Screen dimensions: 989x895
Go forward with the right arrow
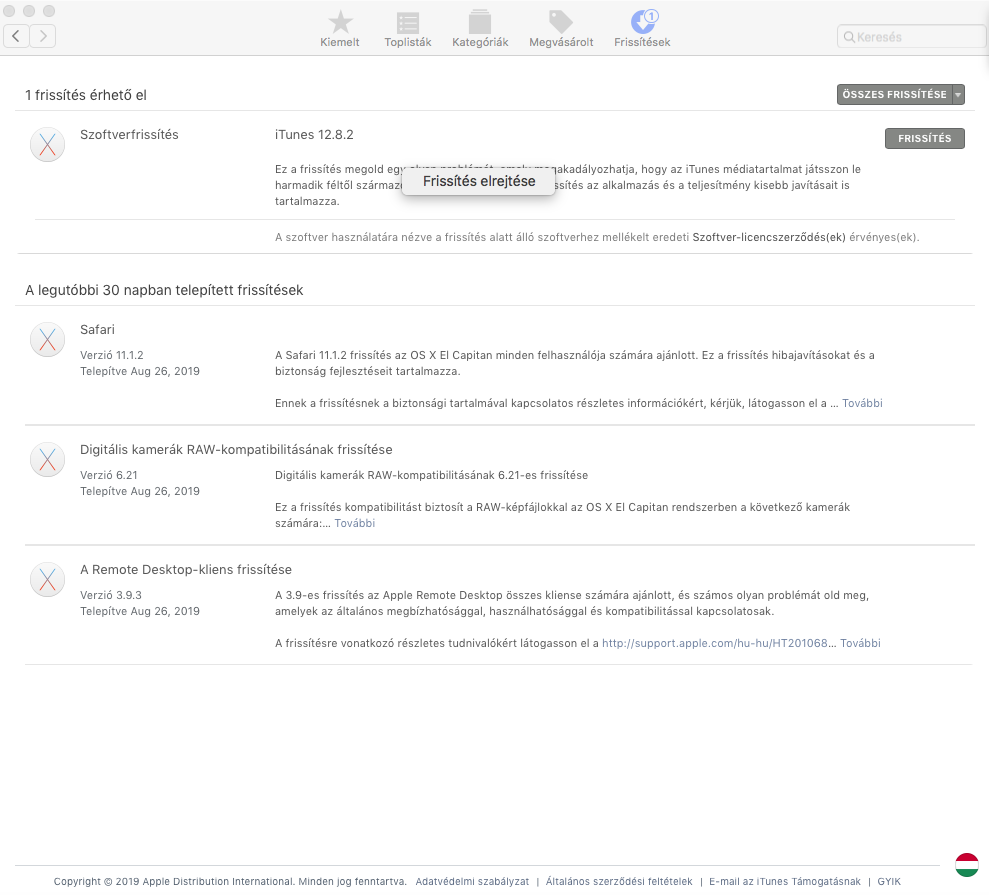click(43, 36)
